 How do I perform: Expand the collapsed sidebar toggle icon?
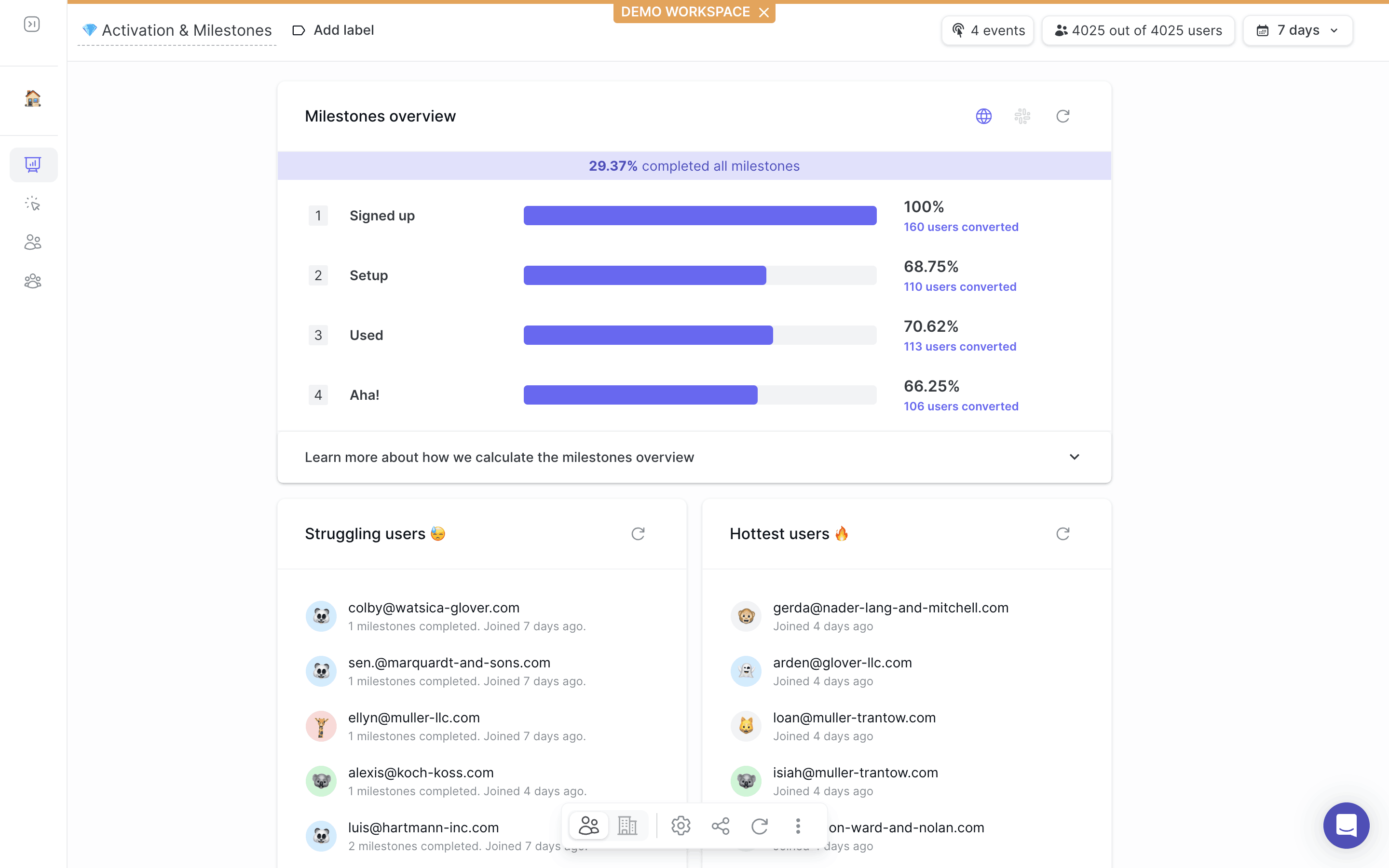(x=31, y=24)
